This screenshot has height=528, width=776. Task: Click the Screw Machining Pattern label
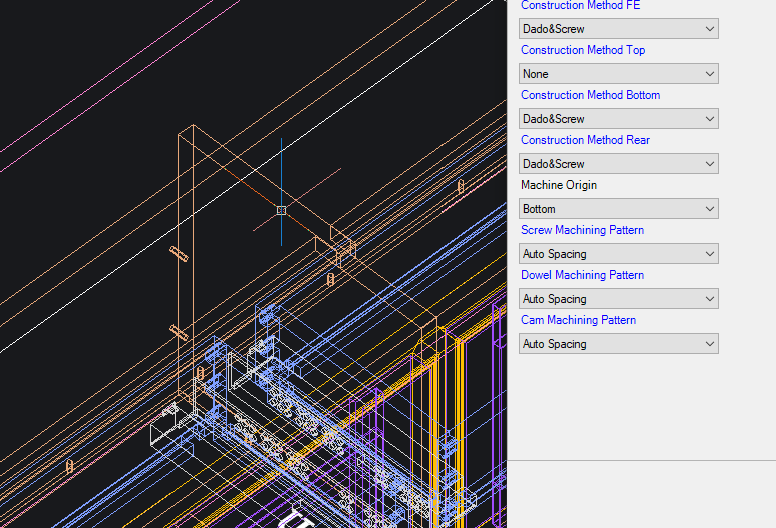582,230
